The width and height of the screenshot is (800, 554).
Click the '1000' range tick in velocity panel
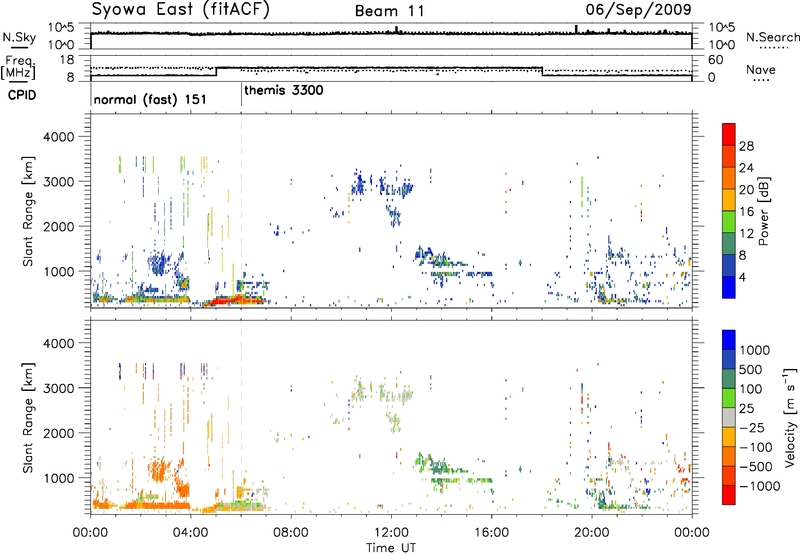pos(58,478)
